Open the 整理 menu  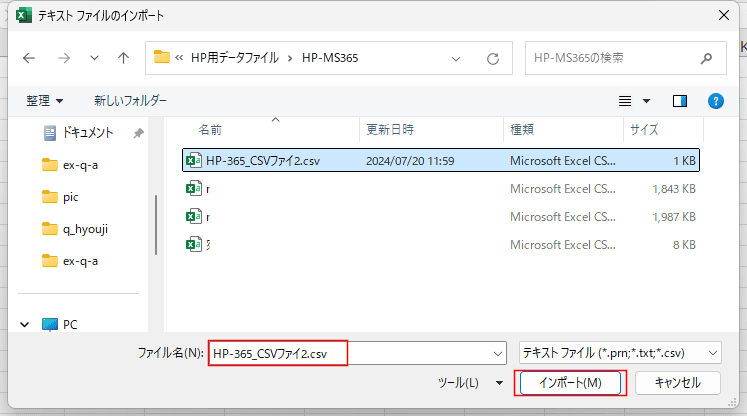44,101
